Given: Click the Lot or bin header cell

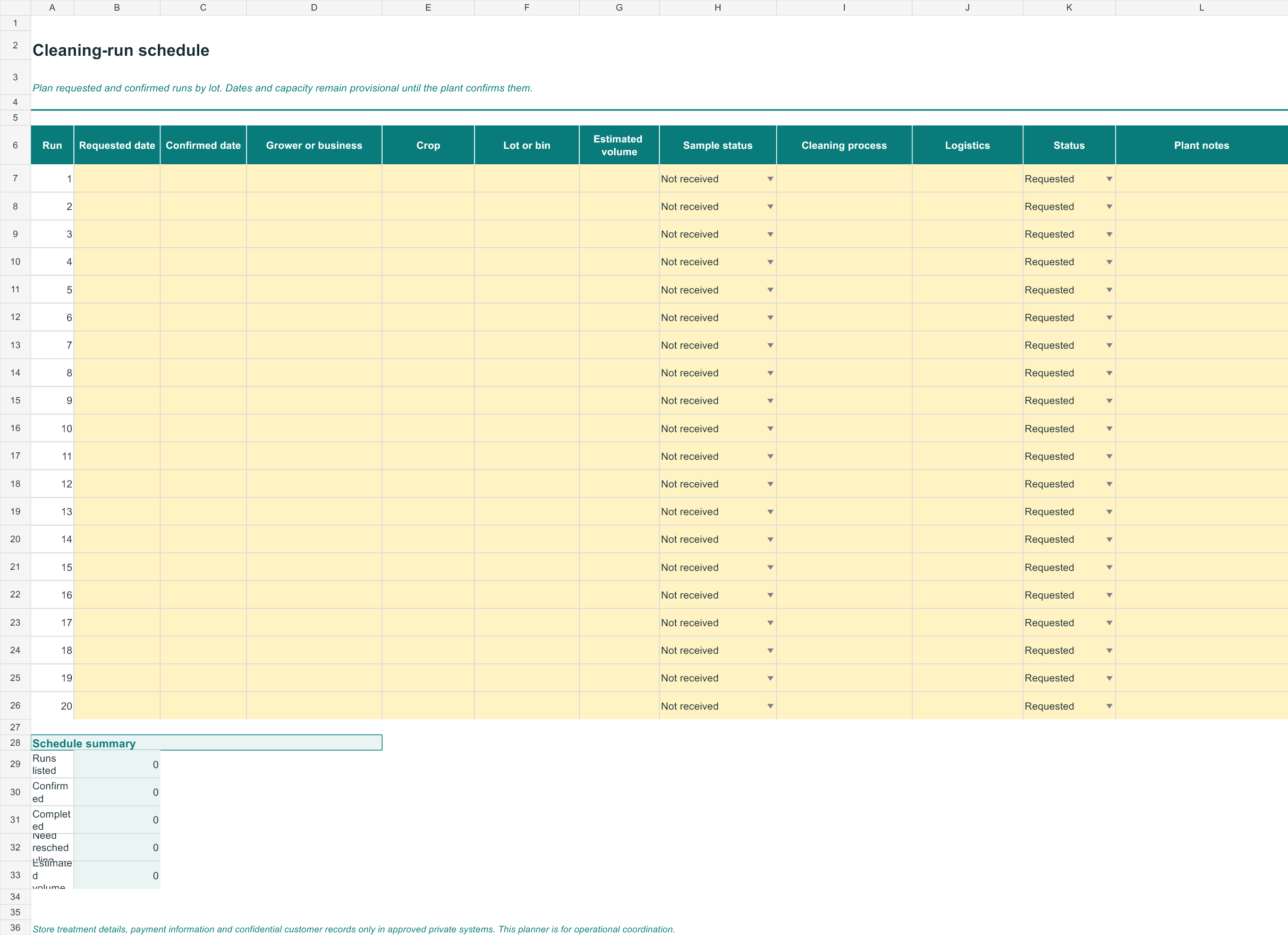Looking at the screenshot, I should [x=527, y=146].
